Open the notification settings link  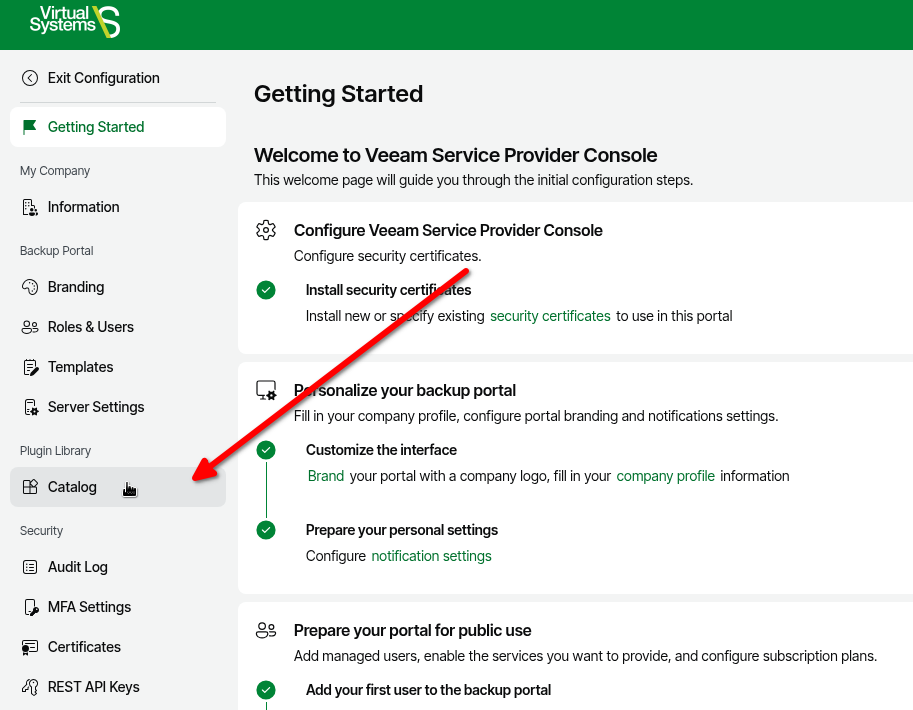(431, 556)
